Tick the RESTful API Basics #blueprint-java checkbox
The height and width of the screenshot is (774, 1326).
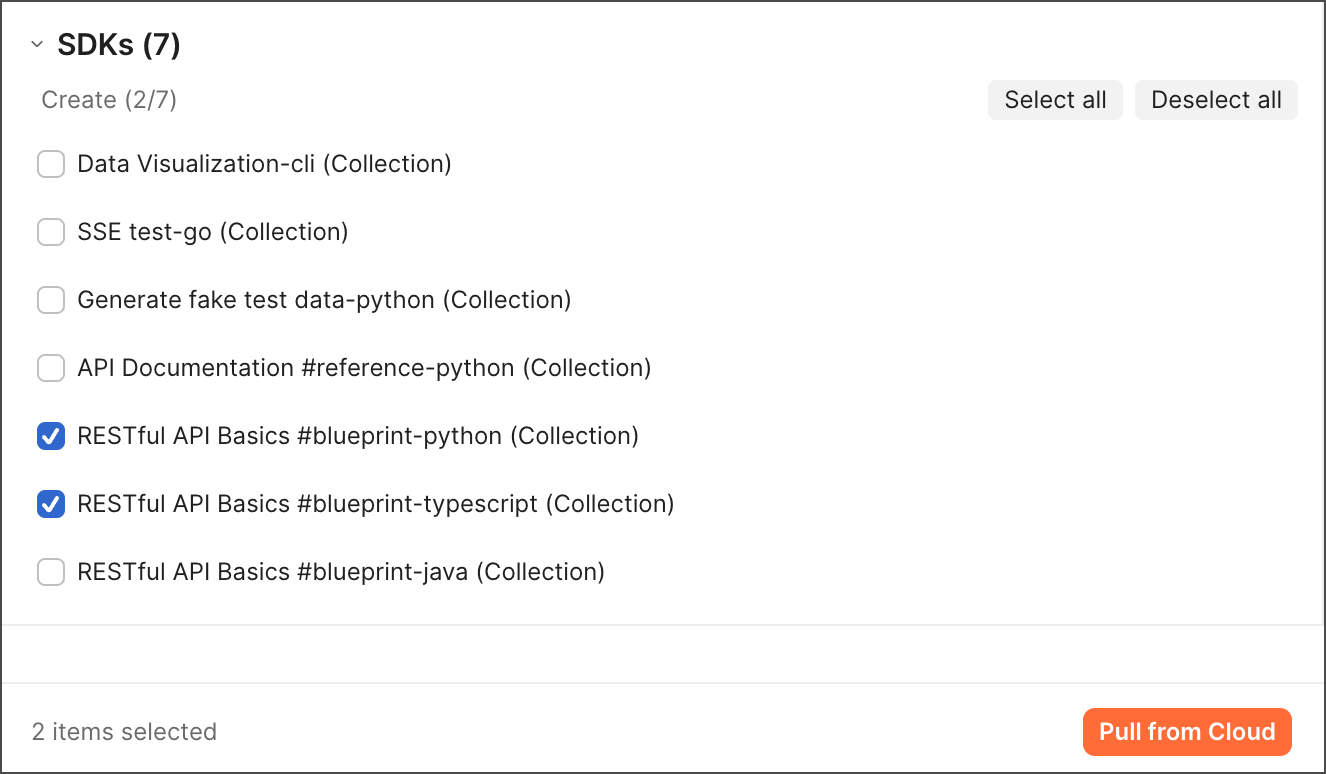[x=51, y=572]
